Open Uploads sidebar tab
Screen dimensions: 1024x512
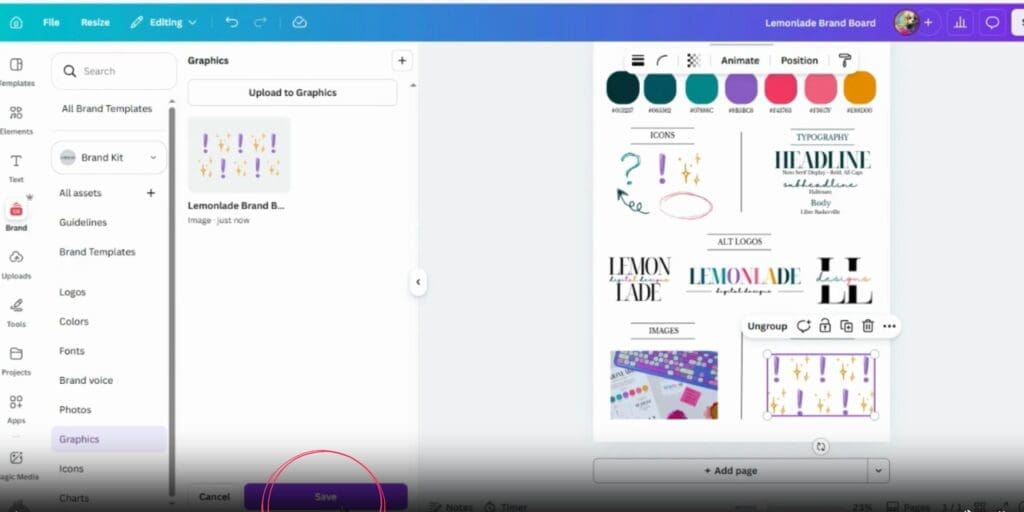coord(16,264)
